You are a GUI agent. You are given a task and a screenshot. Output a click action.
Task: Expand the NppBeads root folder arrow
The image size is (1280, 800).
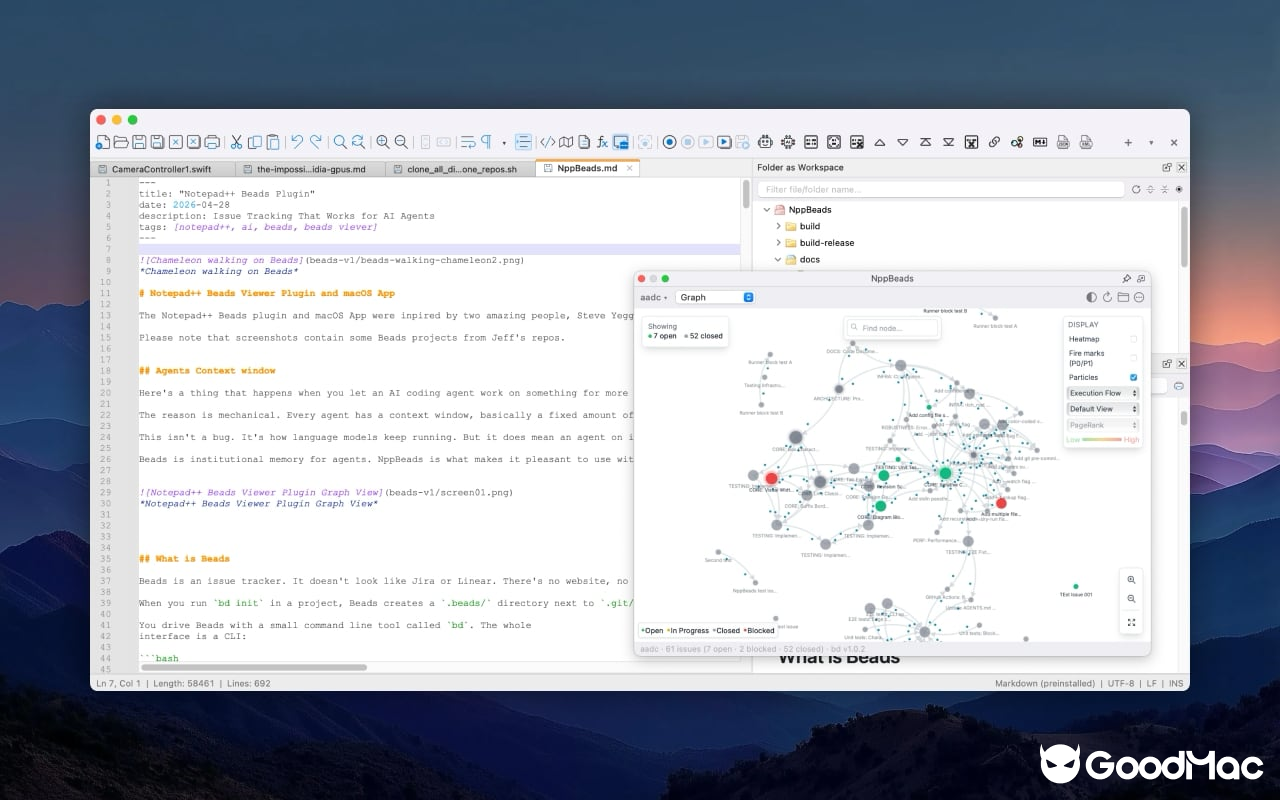pos(766,210)
